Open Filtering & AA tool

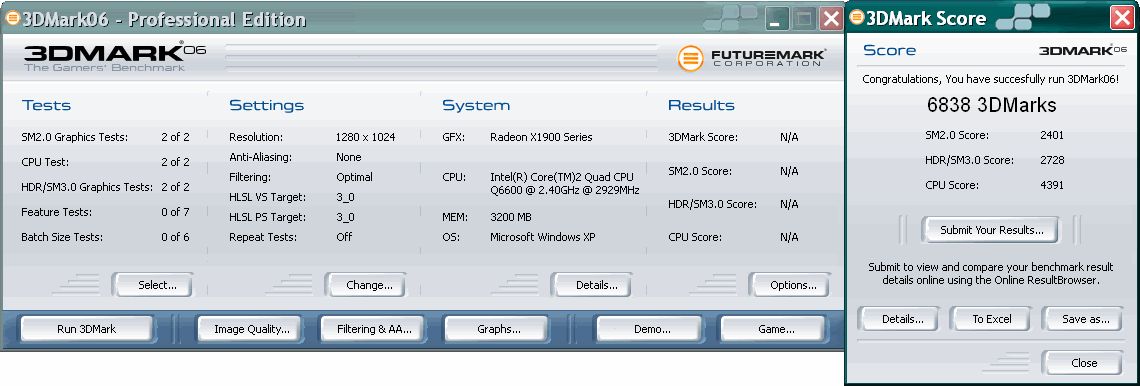coord(374,329)
